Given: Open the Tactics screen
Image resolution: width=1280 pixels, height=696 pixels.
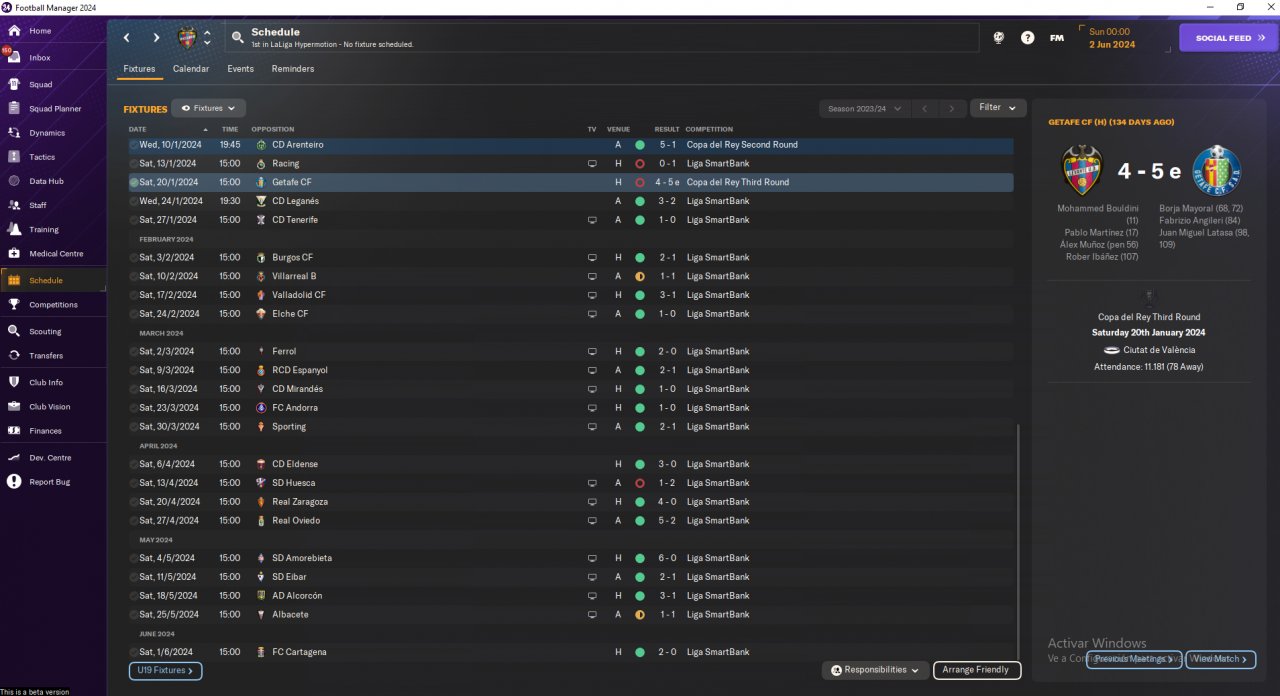Looking at the screenshot, I should [42, 157].
